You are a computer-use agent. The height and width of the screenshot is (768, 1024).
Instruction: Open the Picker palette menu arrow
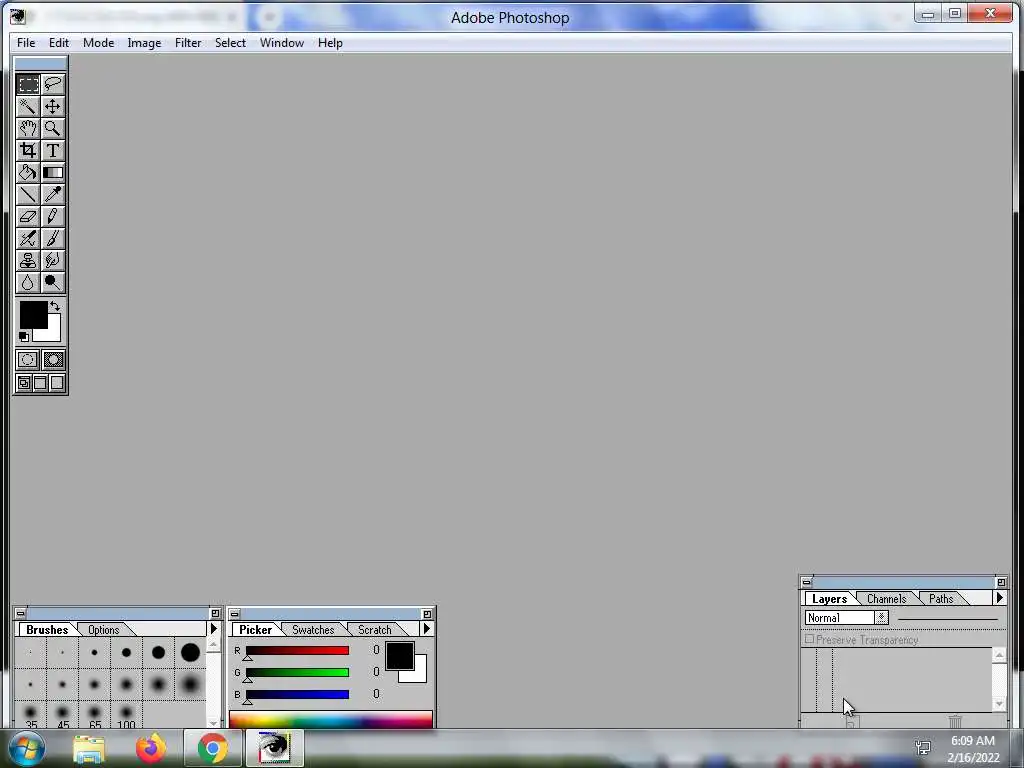click(426, 629)
